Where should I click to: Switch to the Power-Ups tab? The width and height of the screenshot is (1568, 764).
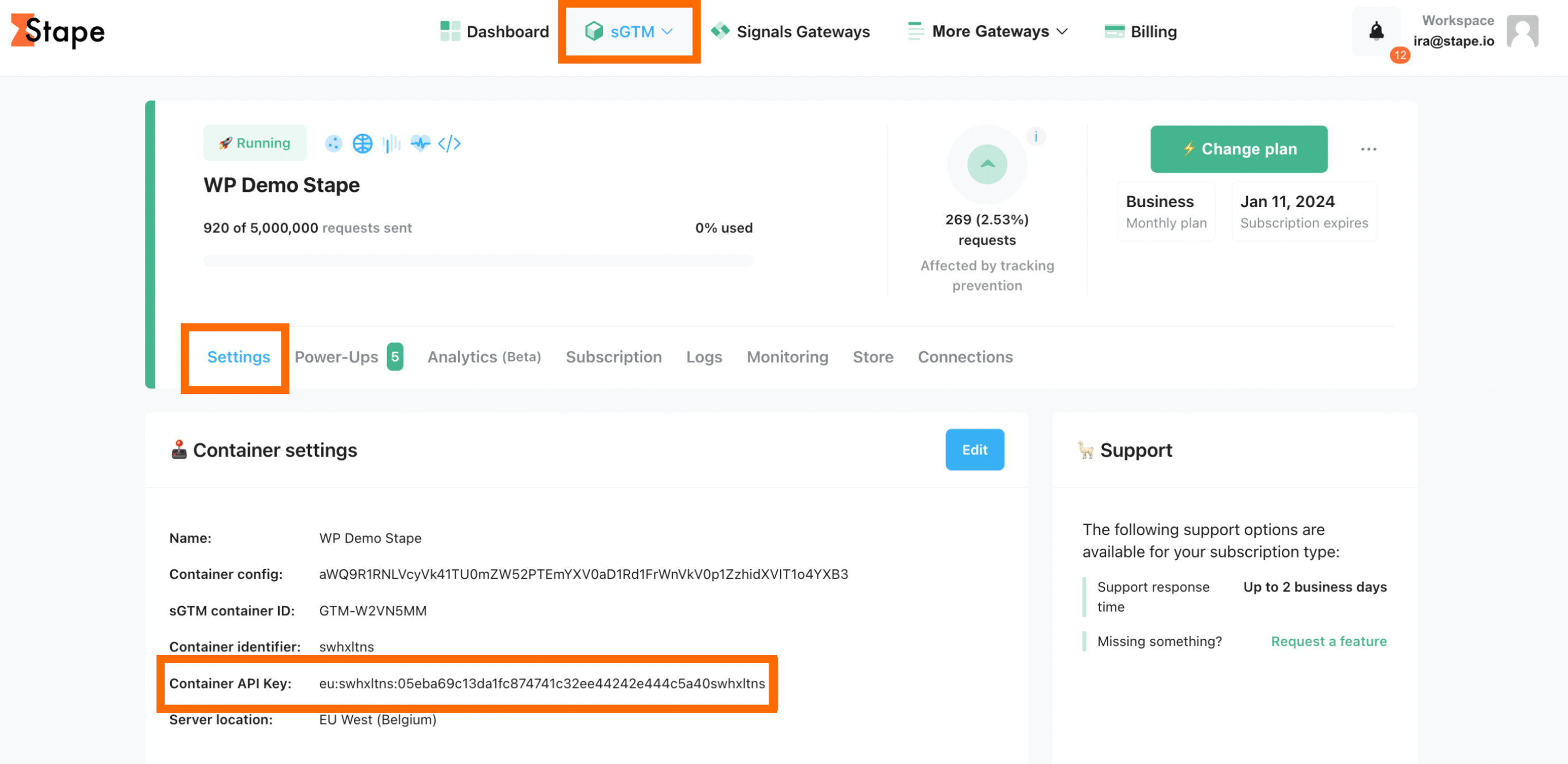tap(348, 357)
